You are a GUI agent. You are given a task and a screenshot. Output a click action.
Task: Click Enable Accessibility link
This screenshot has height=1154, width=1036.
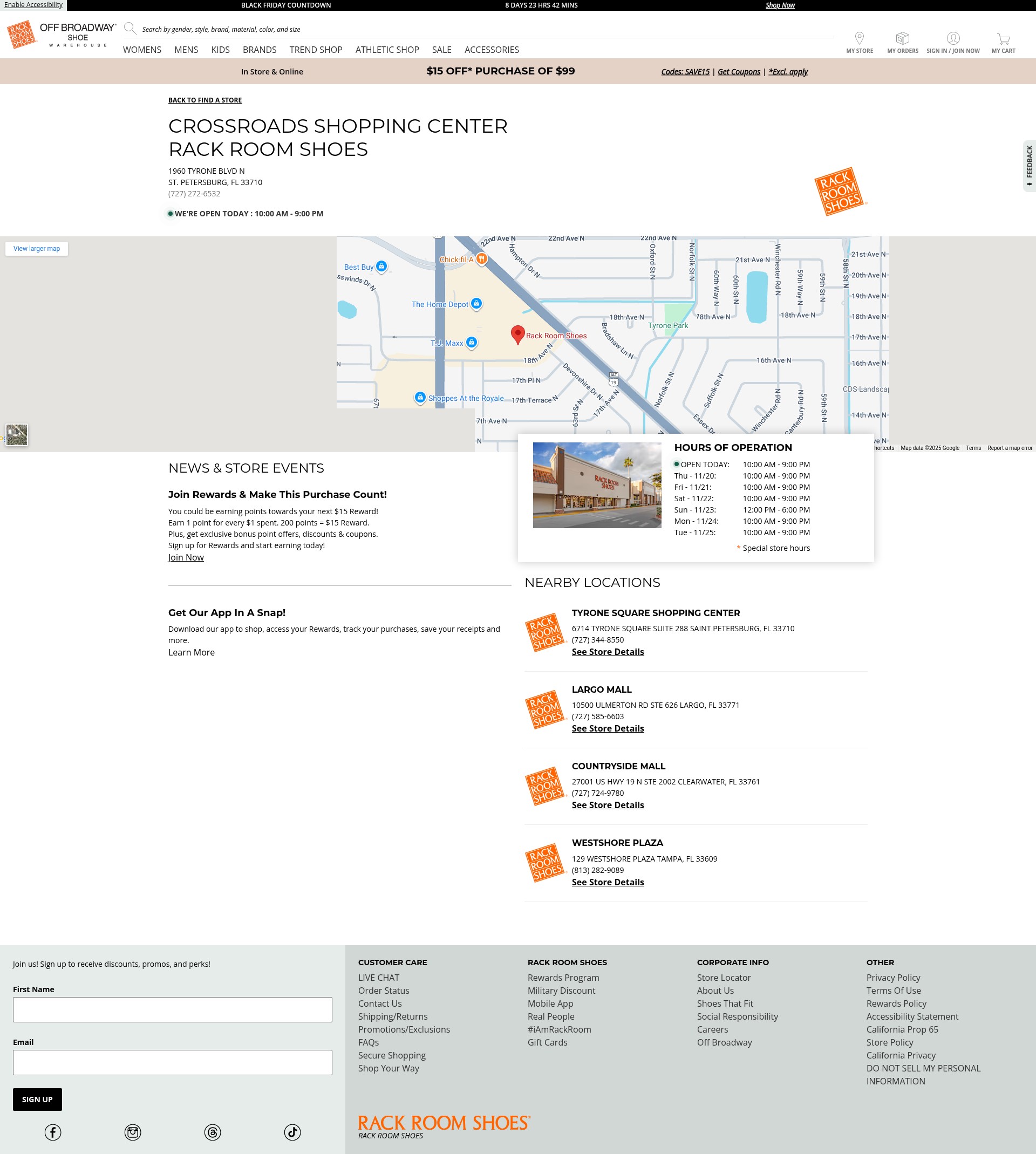[x=33, y=4]
